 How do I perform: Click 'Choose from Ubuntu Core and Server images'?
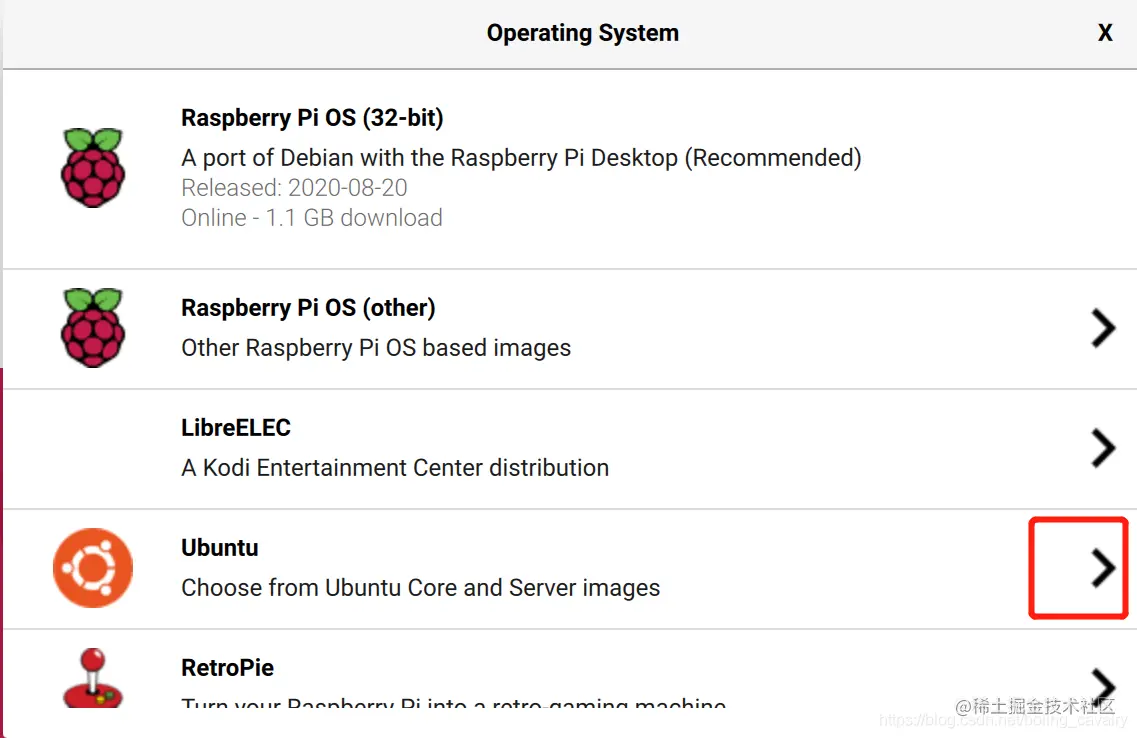click(421, 588)
